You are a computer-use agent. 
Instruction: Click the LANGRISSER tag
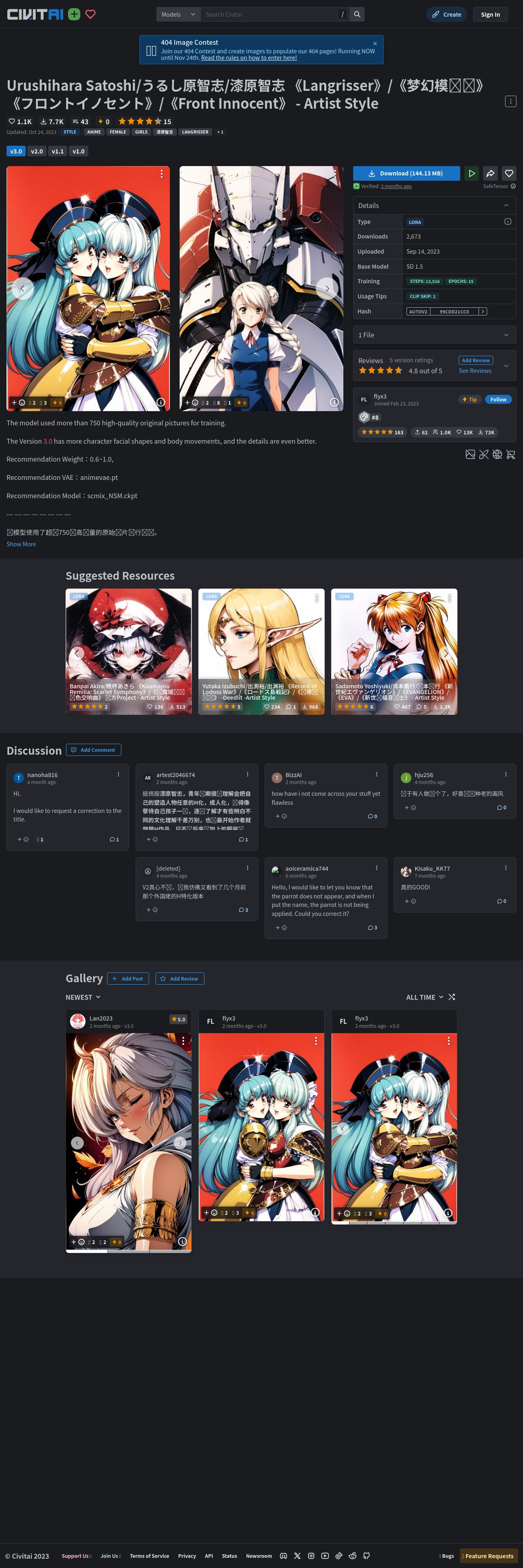coord(195,132)
